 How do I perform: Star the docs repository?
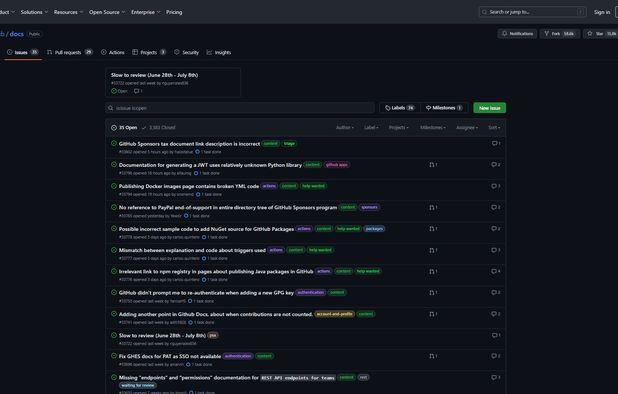[x=600, y=34]
